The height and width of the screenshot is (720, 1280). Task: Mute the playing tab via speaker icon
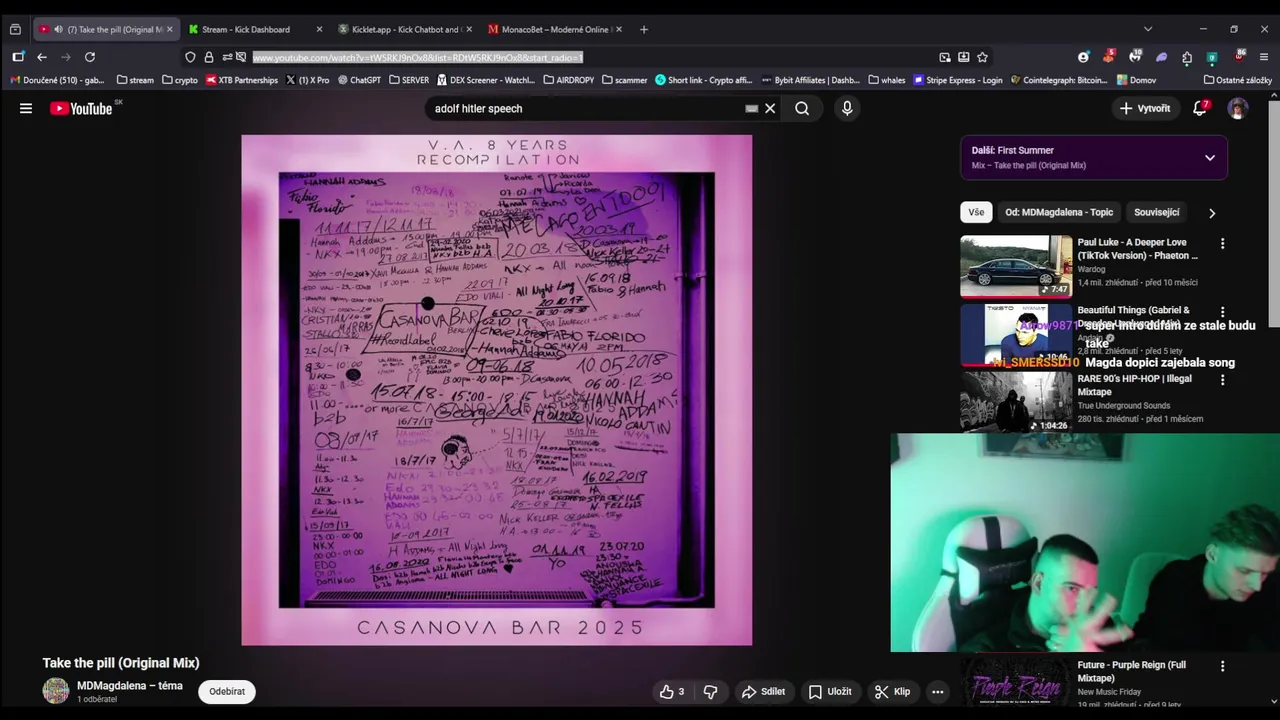[58, 29]
